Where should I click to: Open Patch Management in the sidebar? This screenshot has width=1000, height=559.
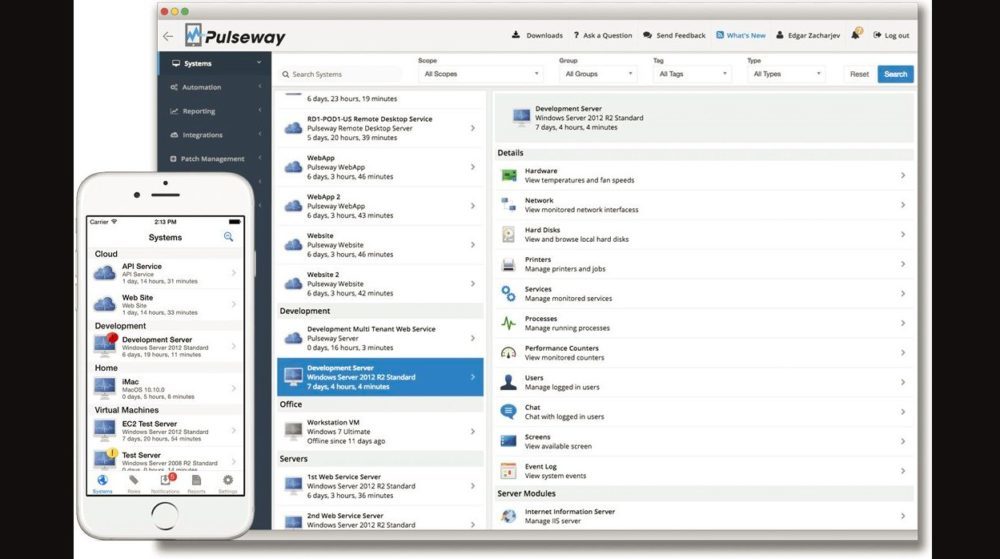tap(214, 159)
